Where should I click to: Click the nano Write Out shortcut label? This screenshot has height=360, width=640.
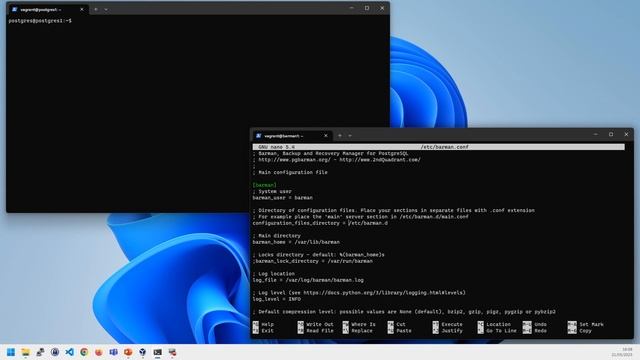320,324
